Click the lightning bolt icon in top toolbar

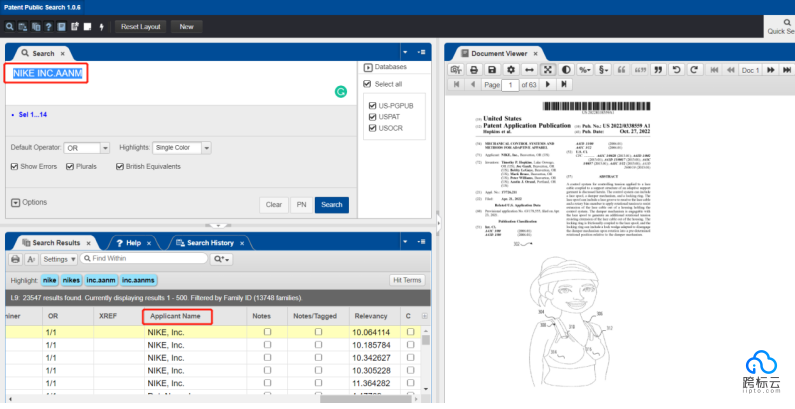101,27
